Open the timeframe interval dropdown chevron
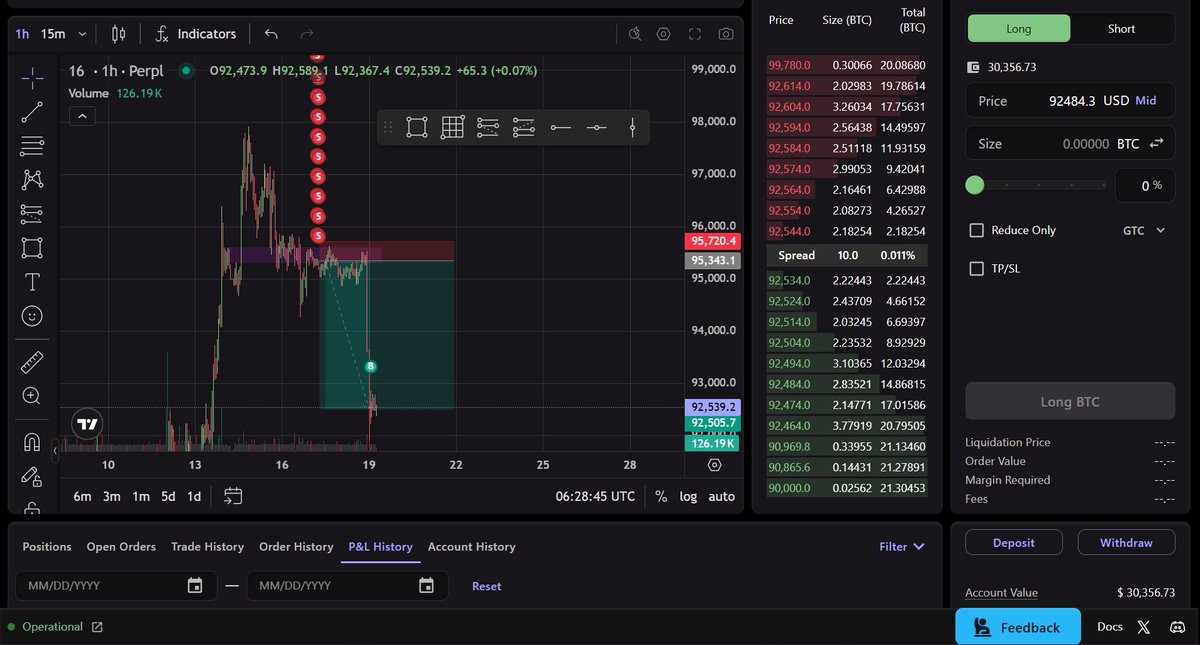Viewport: 1200px width, 645px height. pyautogui.click(x=82, y=34)
